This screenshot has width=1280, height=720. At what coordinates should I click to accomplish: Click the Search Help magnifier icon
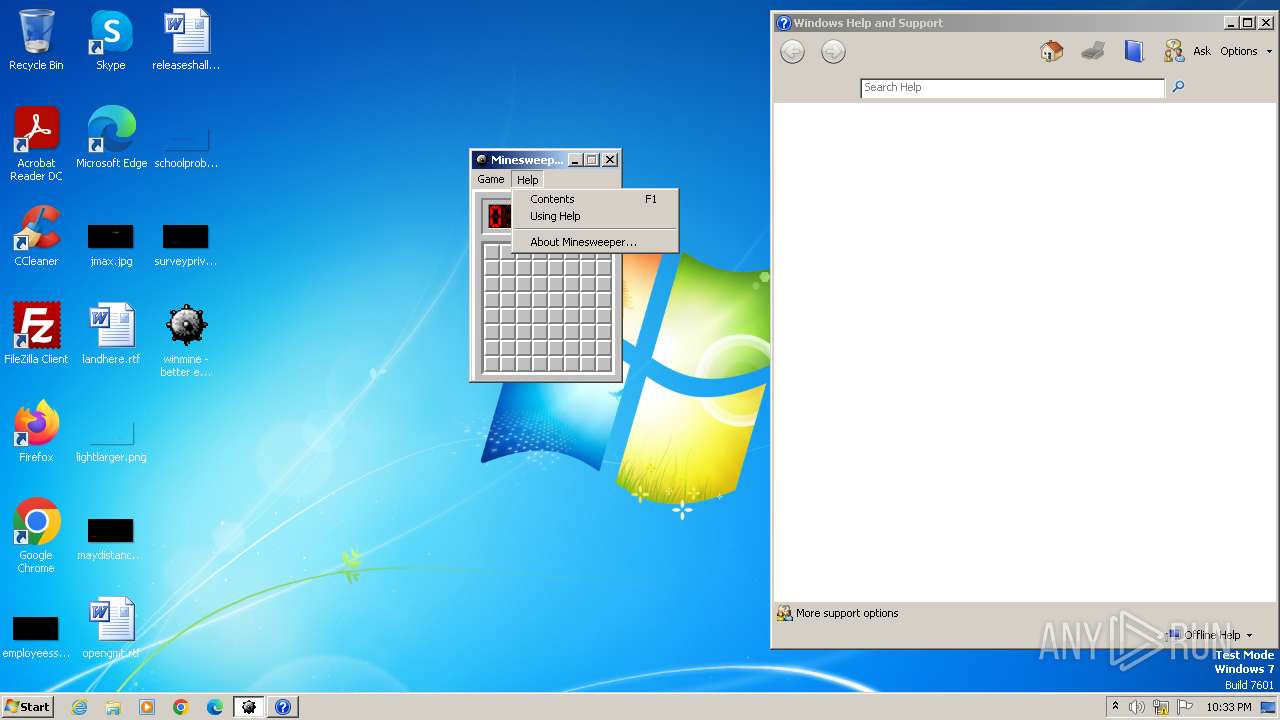click(1178, 87)
